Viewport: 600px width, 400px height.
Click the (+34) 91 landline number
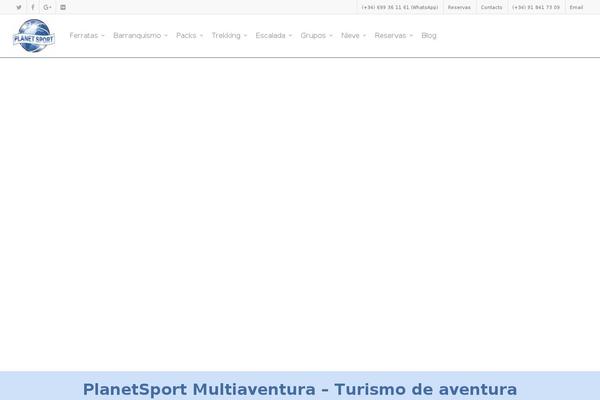536,7
